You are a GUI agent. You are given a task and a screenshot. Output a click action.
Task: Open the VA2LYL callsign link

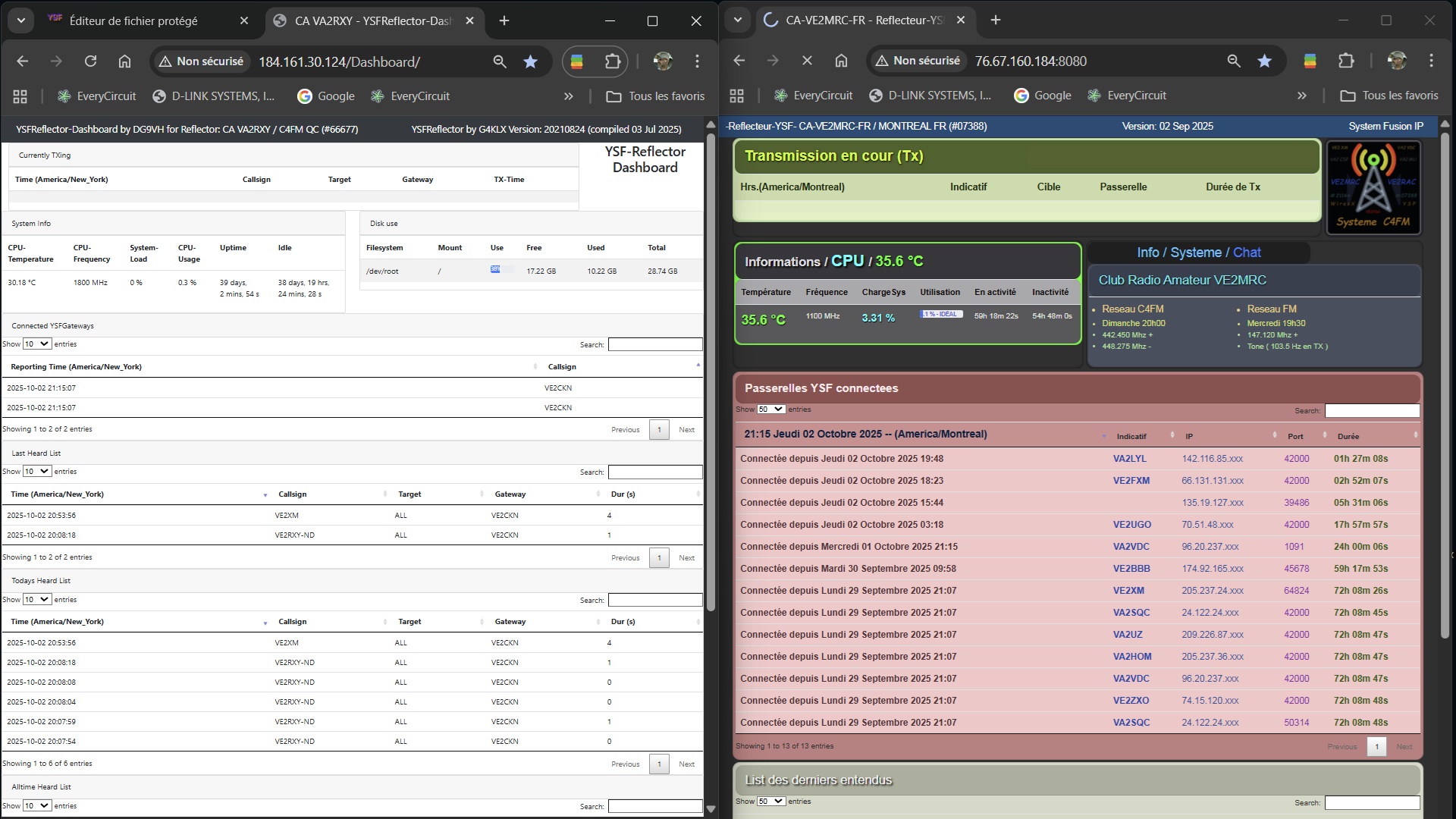[x=1129, y=459]
